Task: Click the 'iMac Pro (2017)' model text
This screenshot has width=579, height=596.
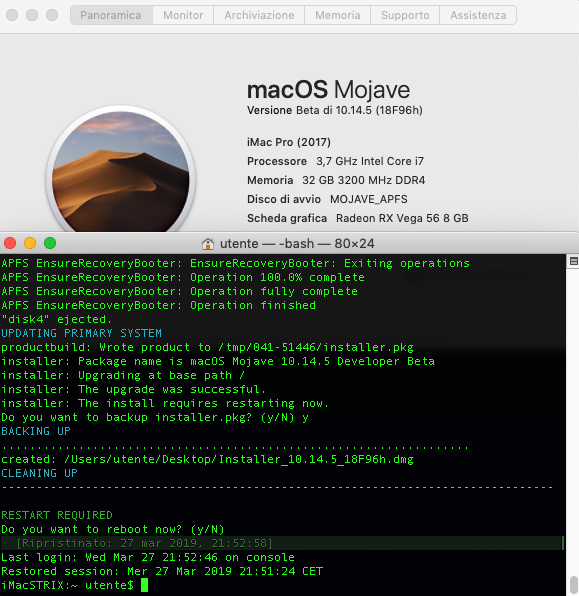Action: click(x=289, y=142)
